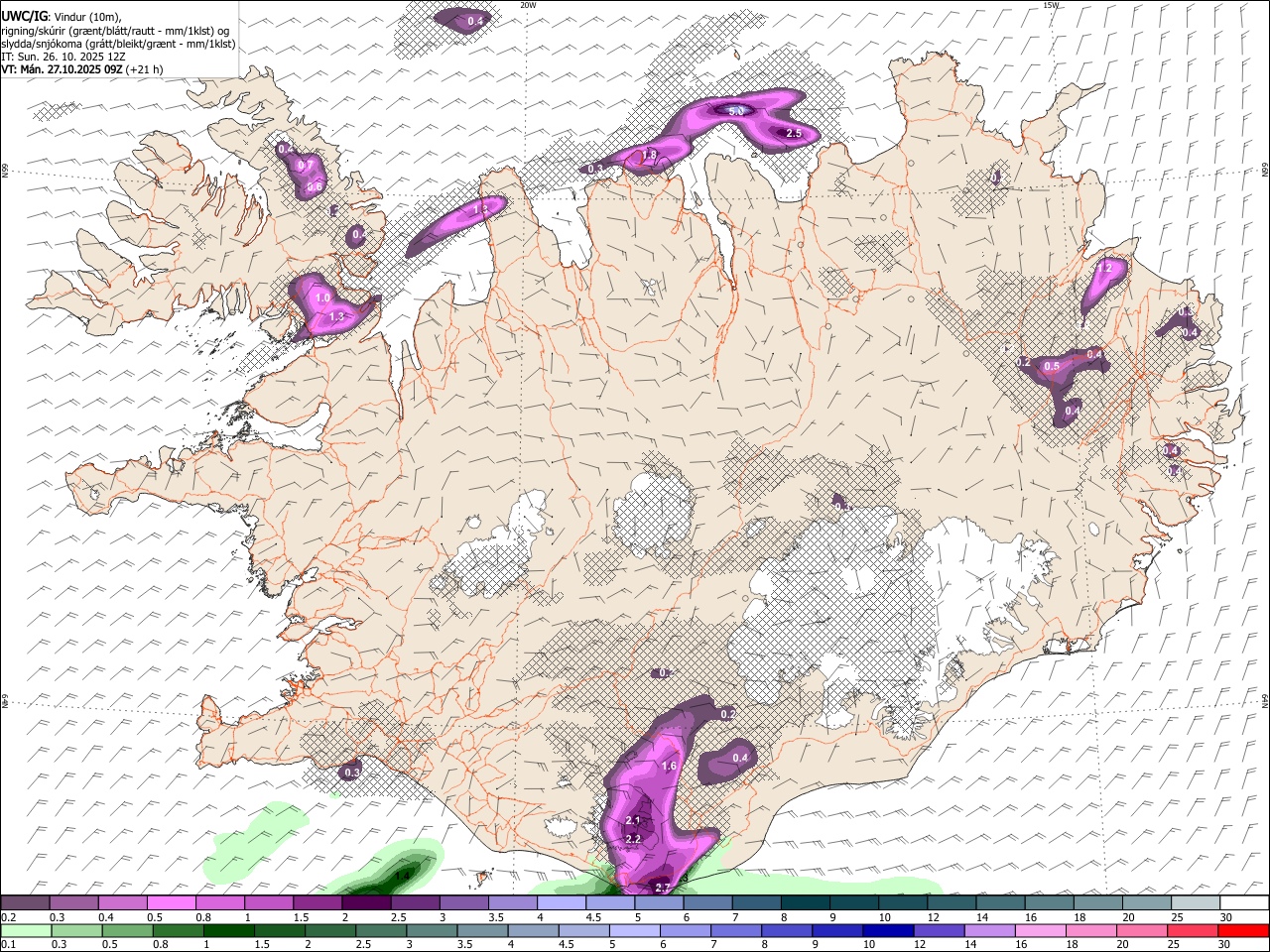Screen dimensions: 1270x952
Task: Click the '2.2' value in the southern snow band
Action: pos(634,839)
